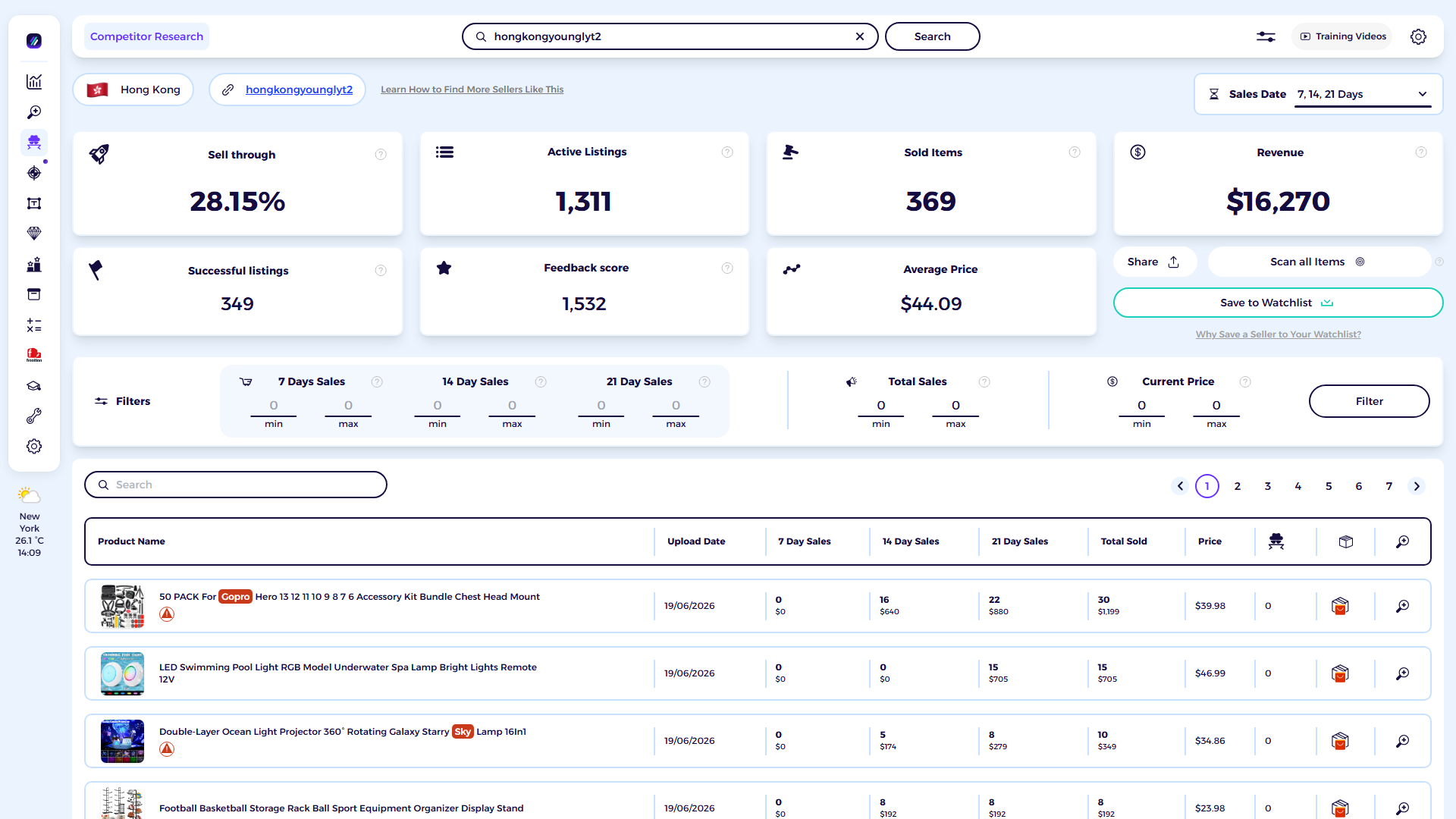This screenshot has width=1456, height=819.
Task: Click Football Basketball Storage Rack product name
Action: click(x=341, y=808)
